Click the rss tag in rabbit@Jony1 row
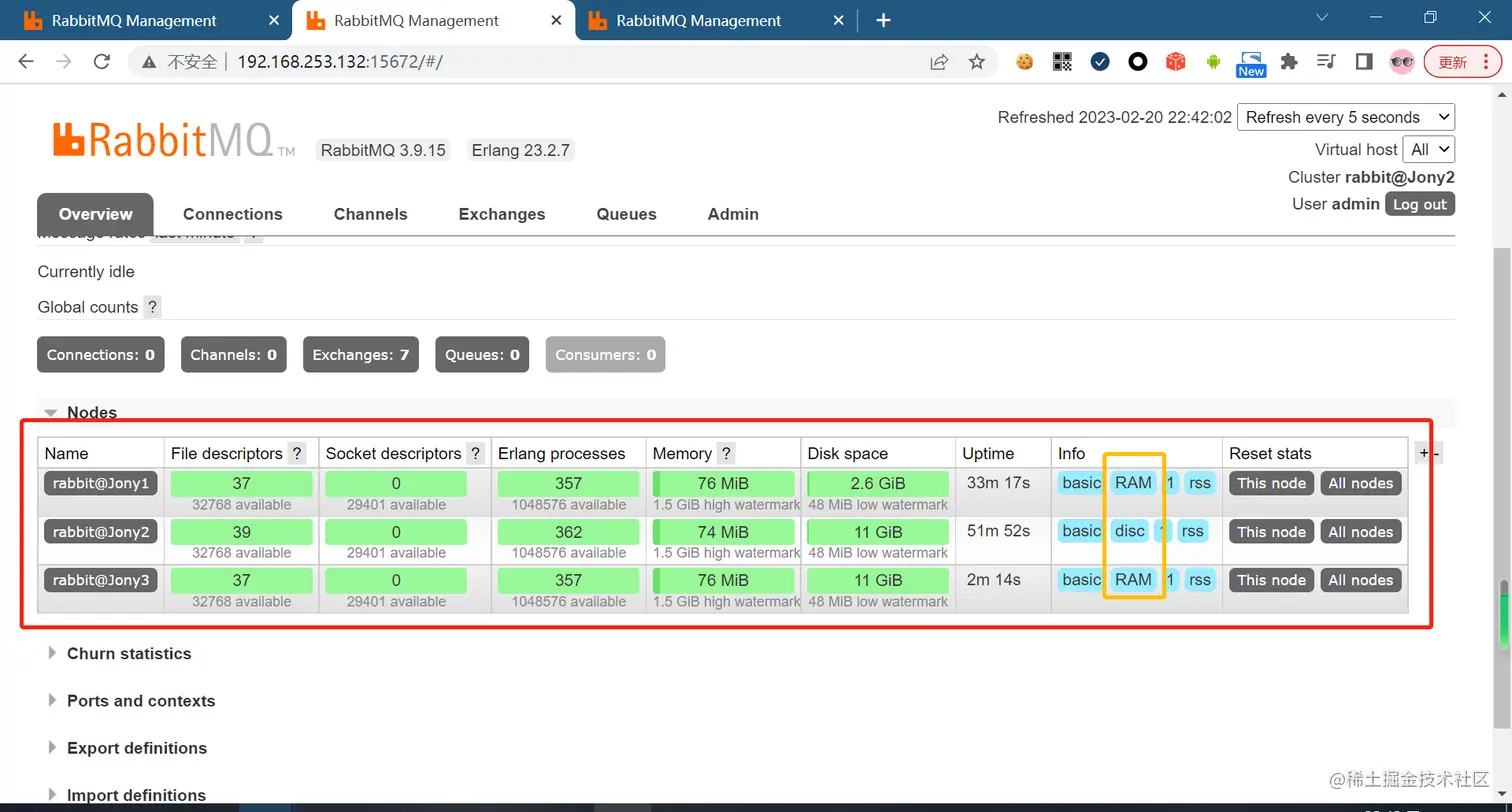1512x812 pixels. coord(1200,483)
